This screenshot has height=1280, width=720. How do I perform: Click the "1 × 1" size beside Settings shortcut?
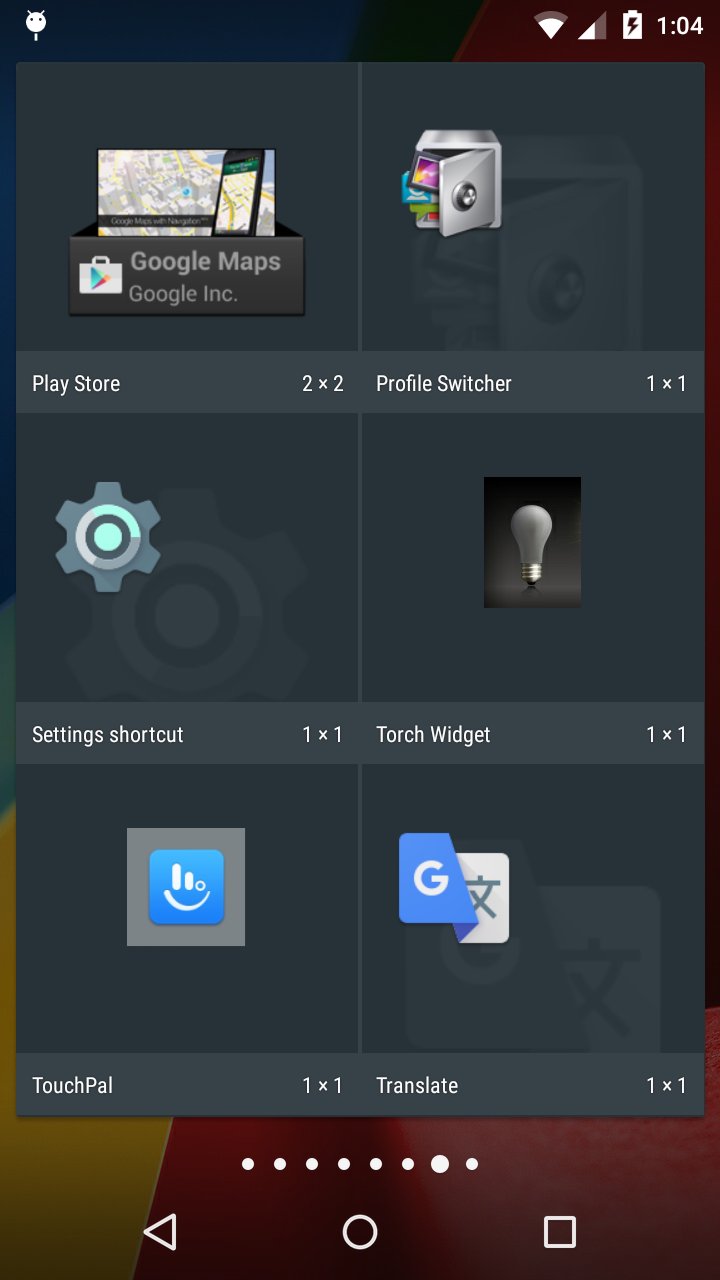(323, 735)
